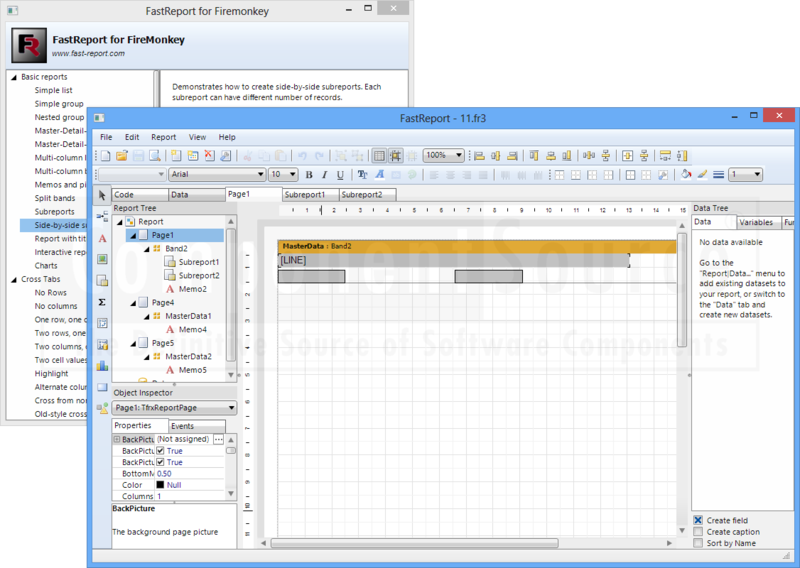Screen dimensions: 800x568
Task: Open the Arial font name dropdown
Action: pyautogui.click(x=260, y=175)
